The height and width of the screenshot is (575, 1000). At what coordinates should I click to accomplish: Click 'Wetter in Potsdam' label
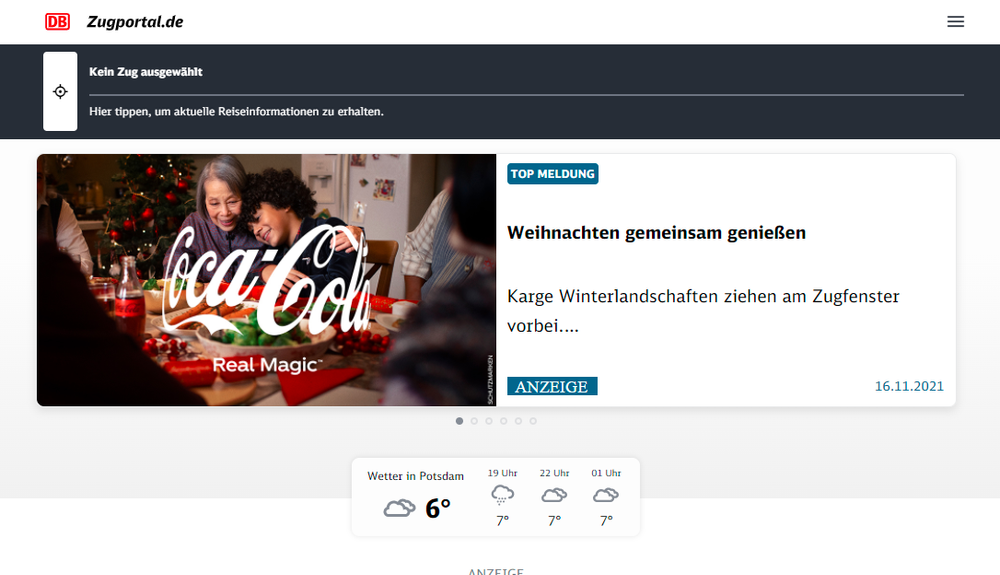(x=415, y=476)
